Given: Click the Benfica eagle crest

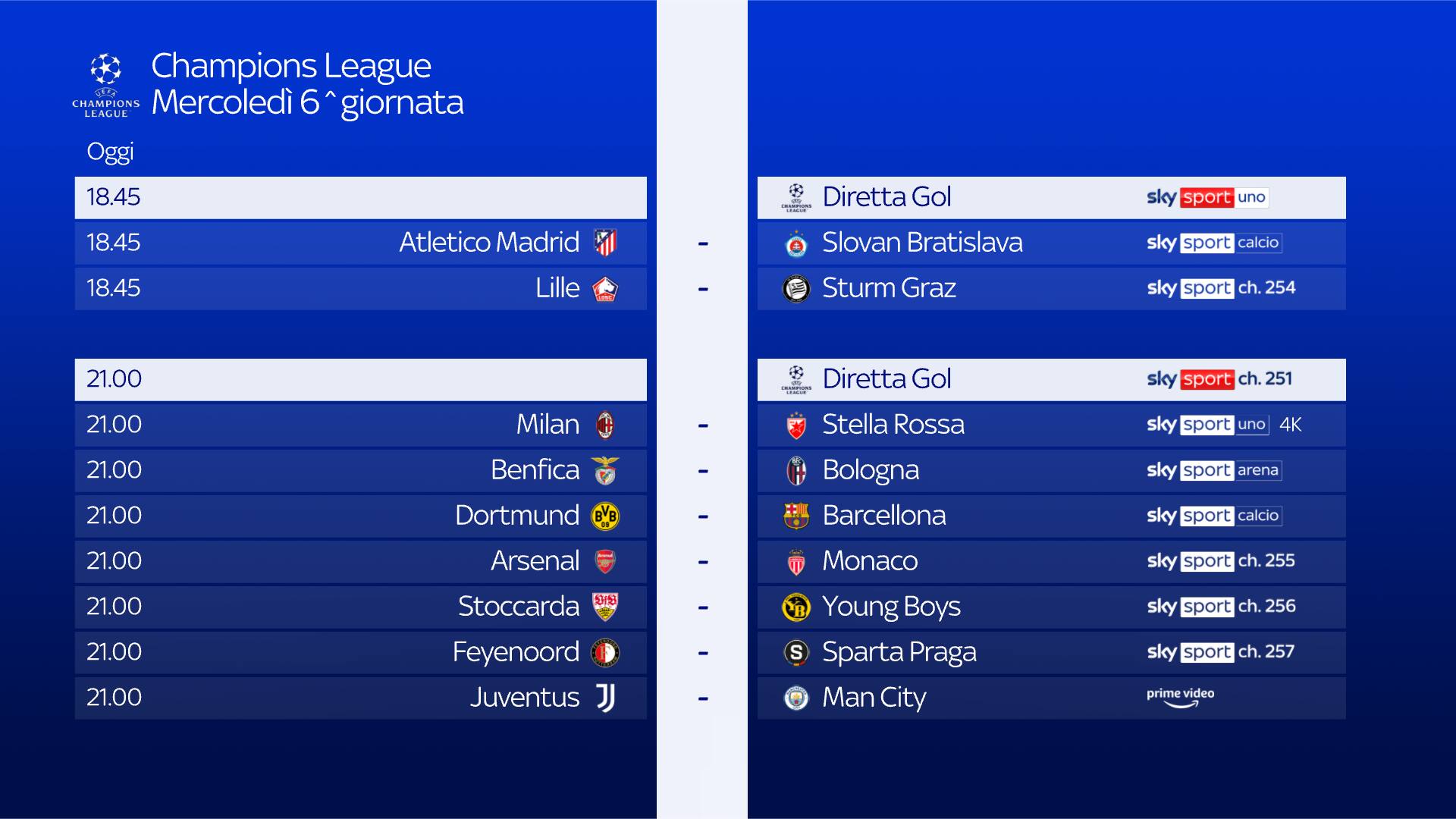Looking at the screenshot, I should (x=604, y=470).
